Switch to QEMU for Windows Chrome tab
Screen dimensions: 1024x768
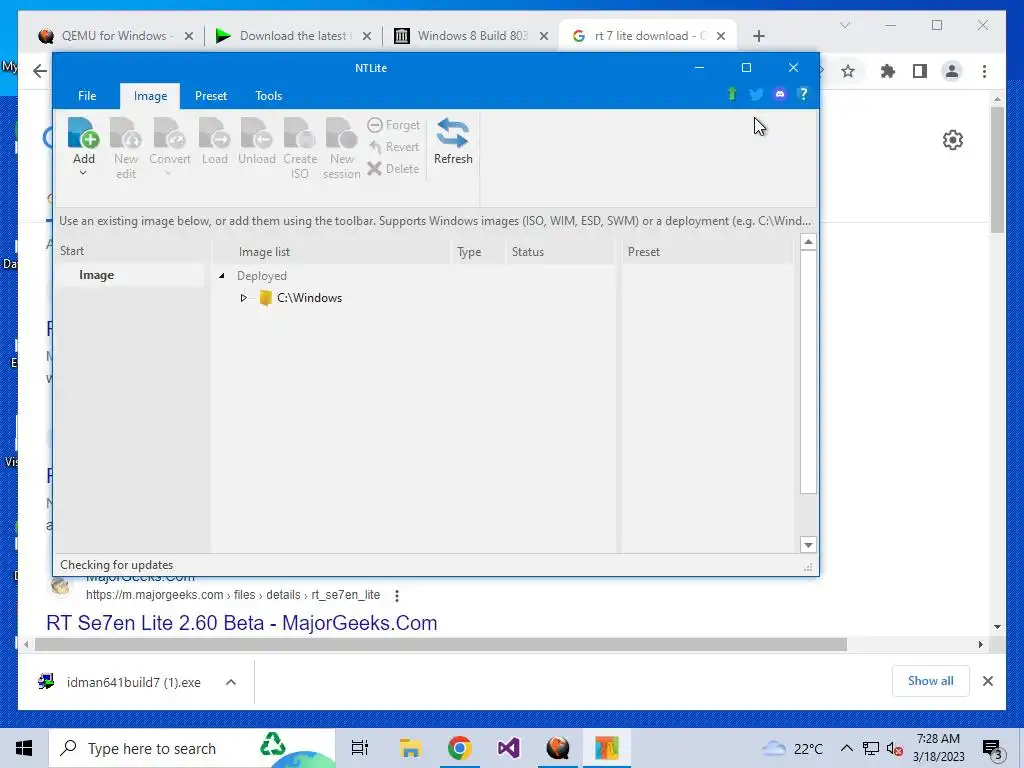pyautogui.click(x=116, y=36)
